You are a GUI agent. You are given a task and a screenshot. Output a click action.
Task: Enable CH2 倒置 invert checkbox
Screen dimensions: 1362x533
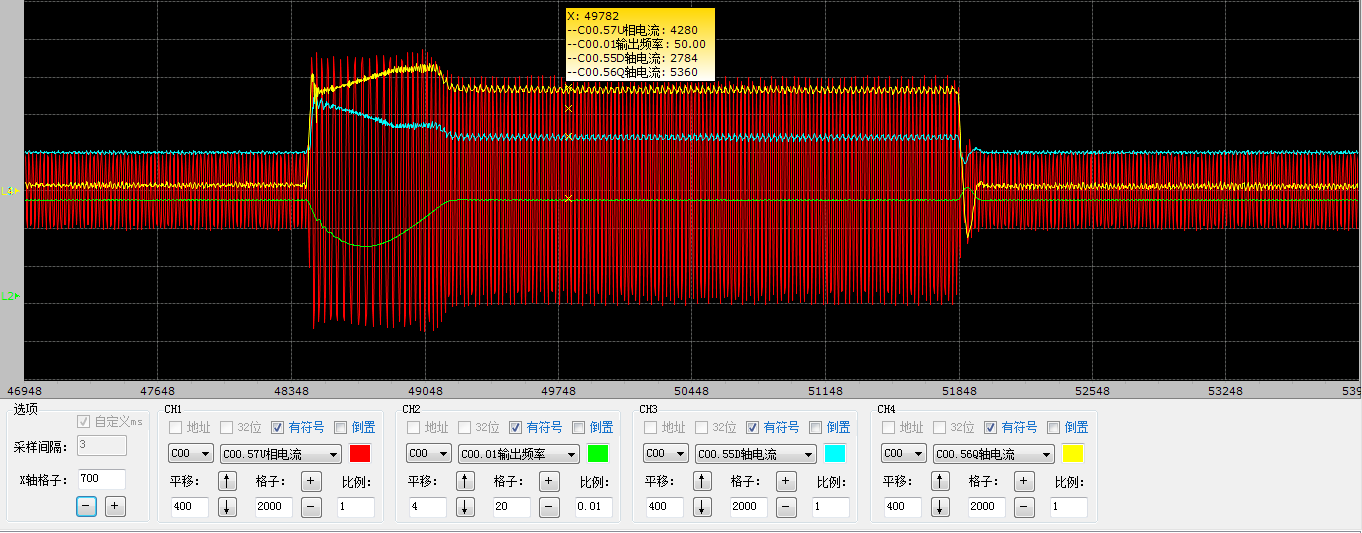coord(578,427)
